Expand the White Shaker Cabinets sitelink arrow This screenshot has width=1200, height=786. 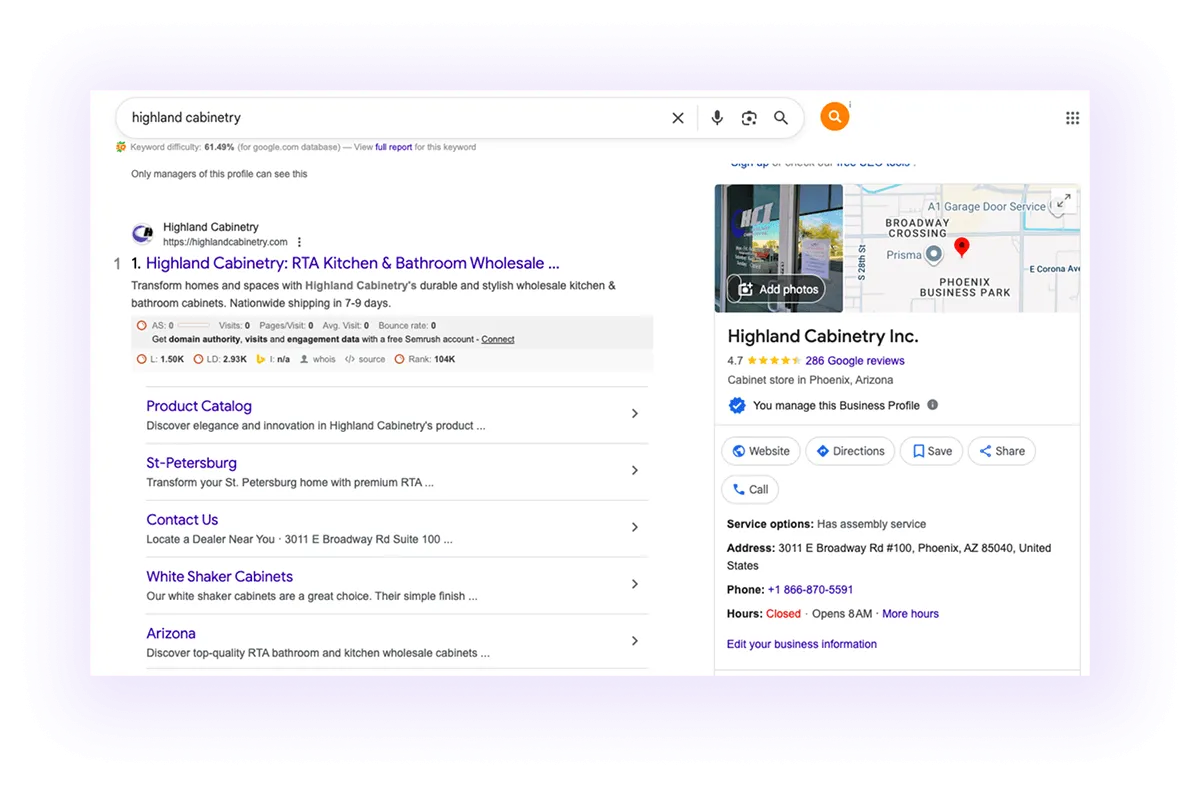(x=634, y=584)
